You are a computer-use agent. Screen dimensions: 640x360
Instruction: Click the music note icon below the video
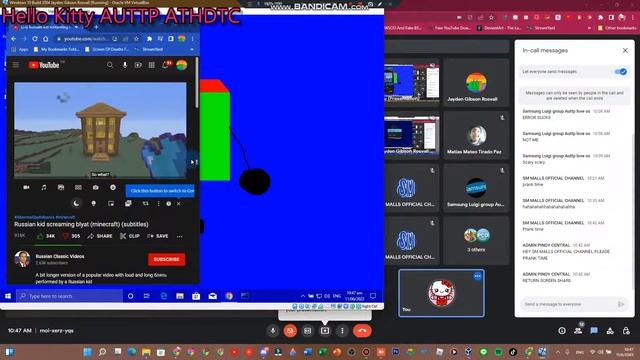click(x=44, y=187)
